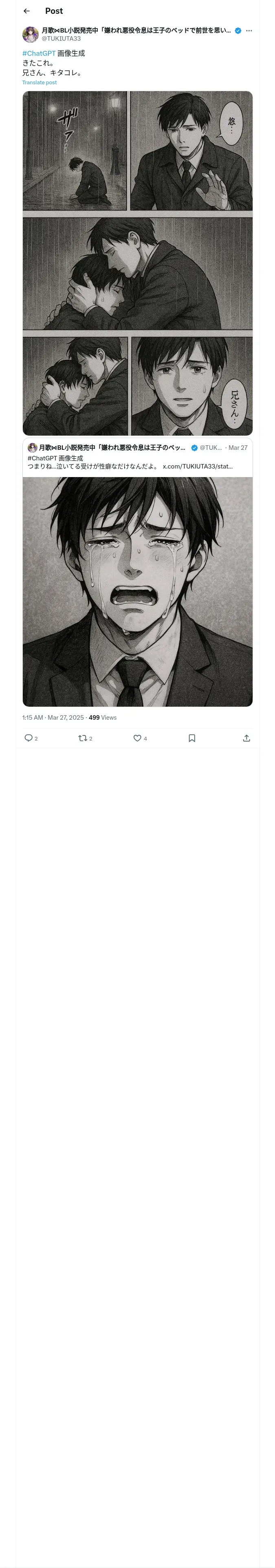This screenshot has width=275, height=1568.
Task: Reply to the post via comment icon
Action: click(x=28, y=738)
